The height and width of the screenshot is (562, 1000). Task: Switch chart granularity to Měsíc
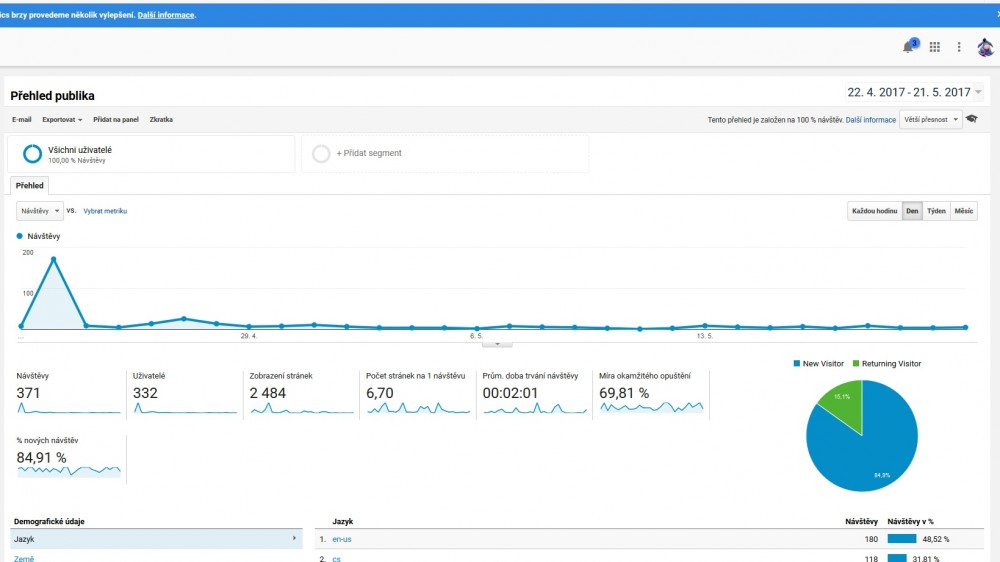click(x=964, y=211)
